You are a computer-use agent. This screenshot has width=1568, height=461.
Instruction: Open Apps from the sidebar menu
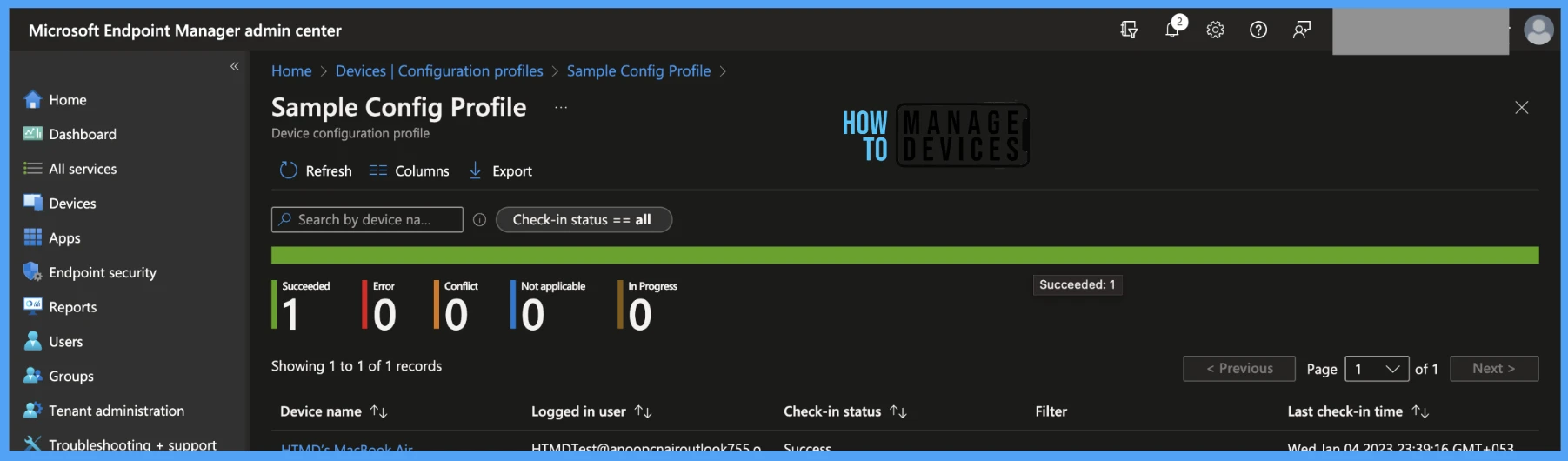coord(64,237)
